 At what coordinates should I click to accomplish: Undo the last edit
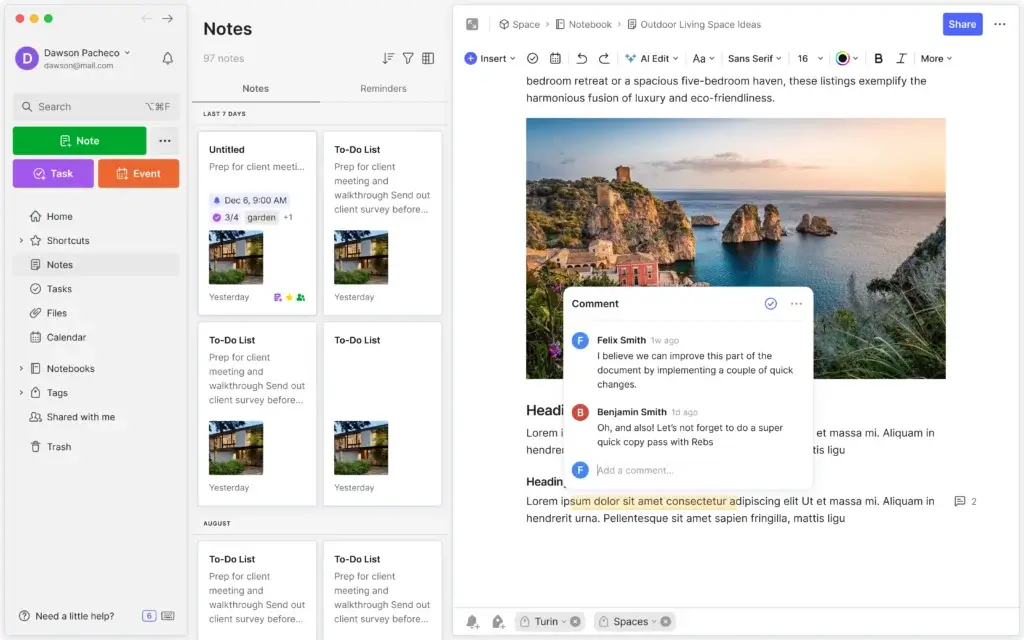coord(581,58)
